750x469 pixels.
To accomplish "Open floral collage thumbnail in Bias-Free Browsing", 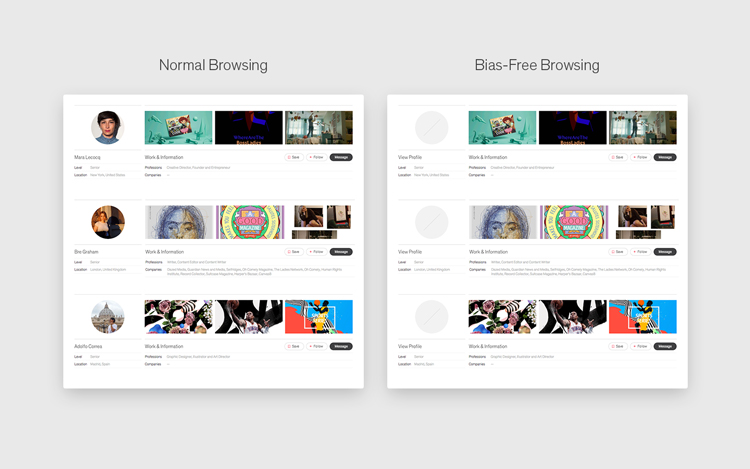I will pos(502,317).
